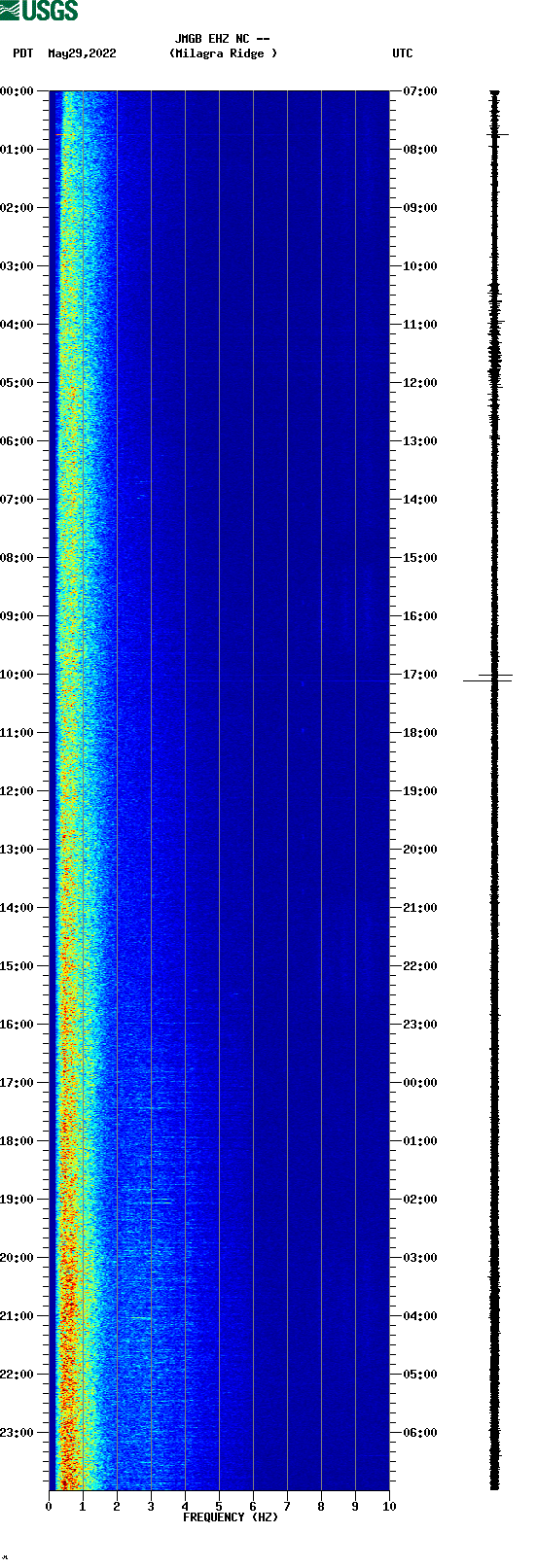Viewport: 537px width, 1568px height.
Task: Select the station title 'JMGB EHZ NC --'
Action: 222,39
